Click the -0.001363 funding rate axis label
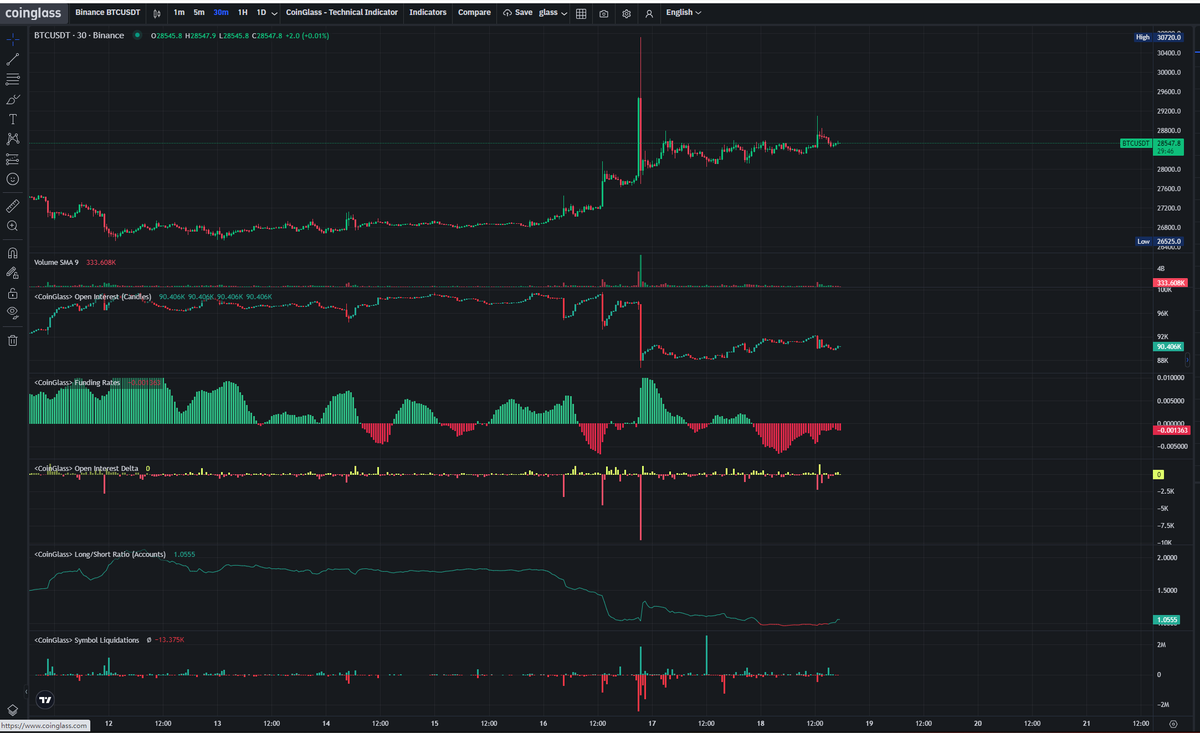The image size is (1200, 733). pos(1169,430)
